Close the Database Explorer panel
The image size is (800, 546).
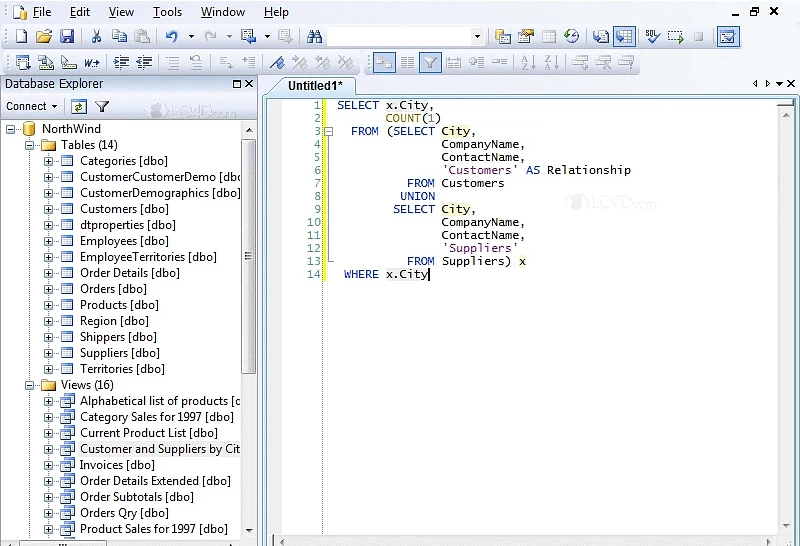tap(249, 84)
